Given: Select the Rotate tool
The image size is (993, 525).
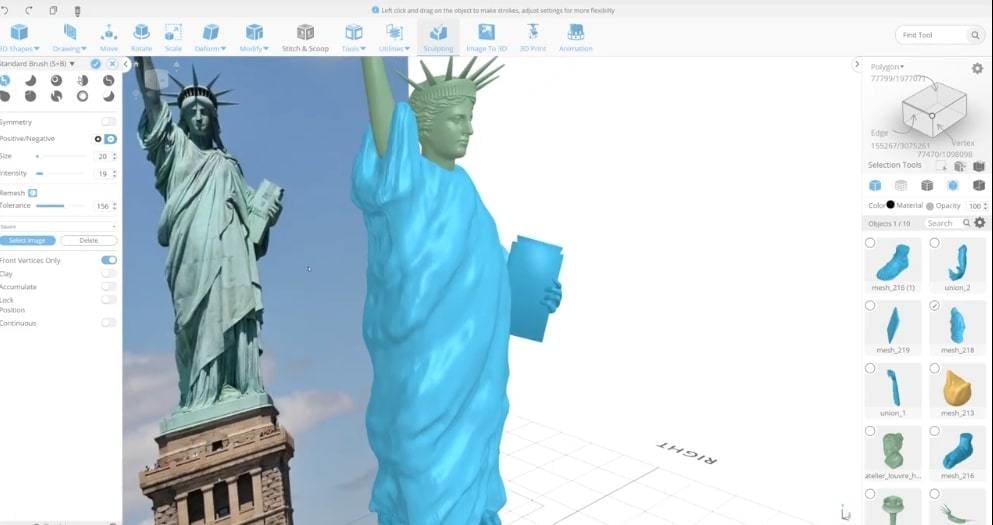Looking at the screenshot, I should click(x=141, y=38).
